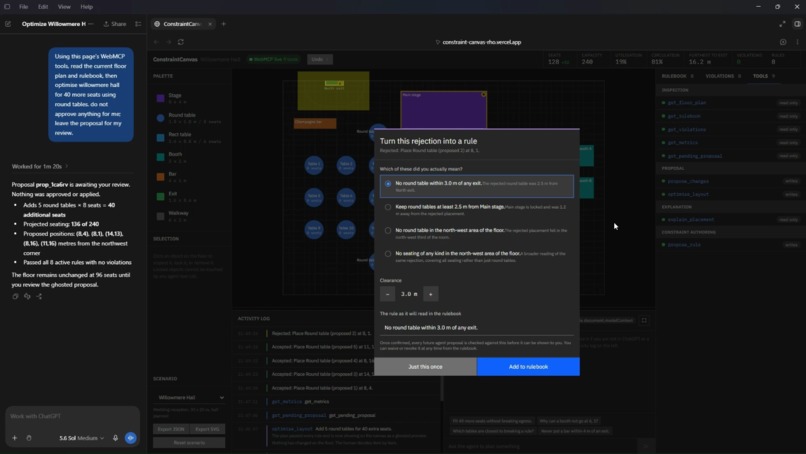Viewport: 806px width, 454px height.
Task: Open the Help menu
Action: click(x=86, y=7)
